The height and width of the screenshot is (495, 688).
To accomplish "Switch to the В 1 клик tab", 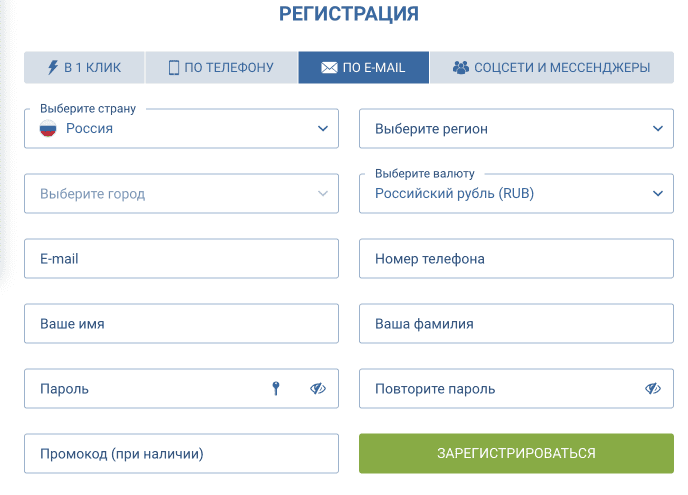I will (x=85, y=68).
